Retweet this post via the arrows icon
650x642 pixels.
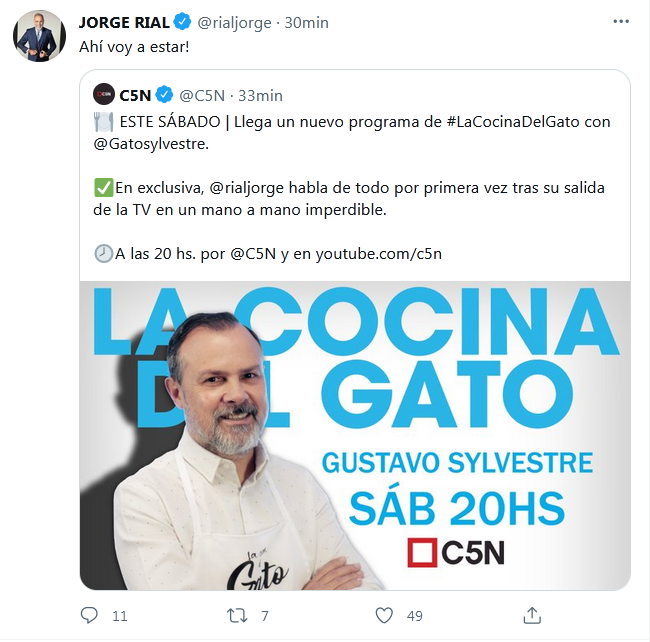[237, 616]
